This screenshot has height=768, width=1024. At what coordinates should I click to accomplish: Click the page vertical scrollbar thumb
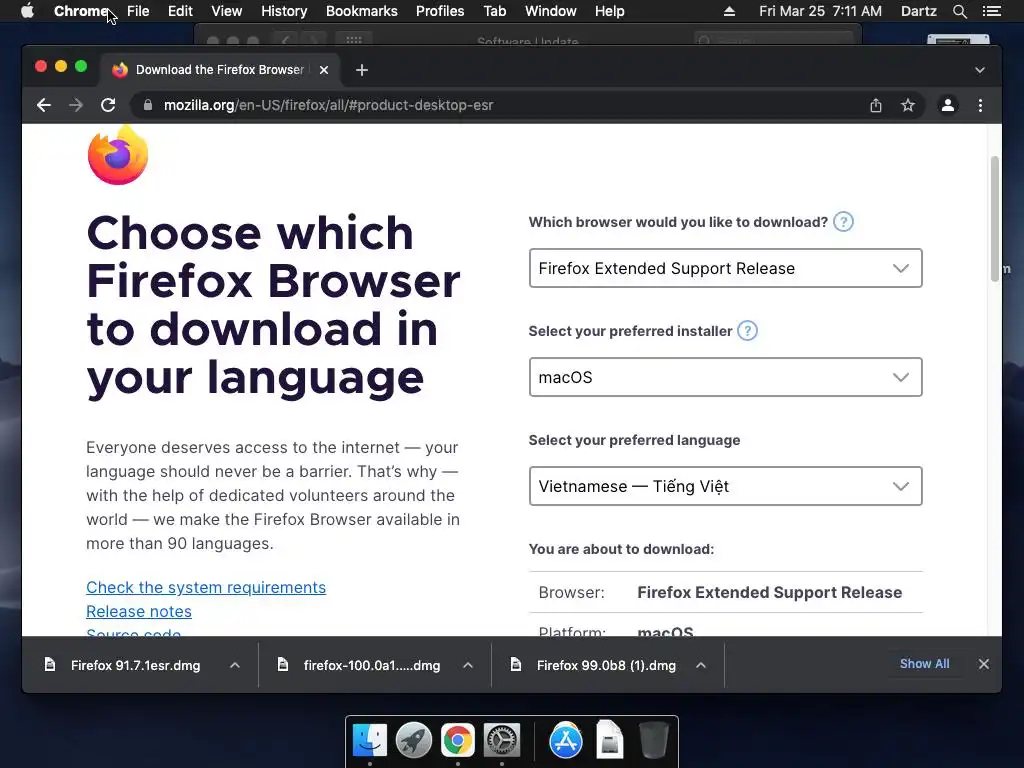[x=995, y=219]
